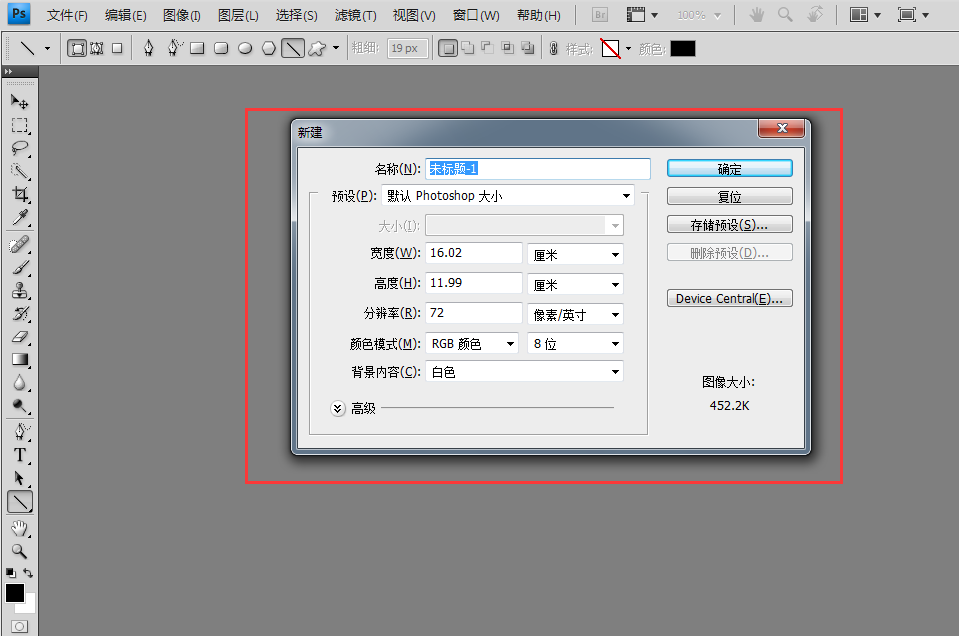
Task: Select the Brush tool
Action: coord(20,267)
